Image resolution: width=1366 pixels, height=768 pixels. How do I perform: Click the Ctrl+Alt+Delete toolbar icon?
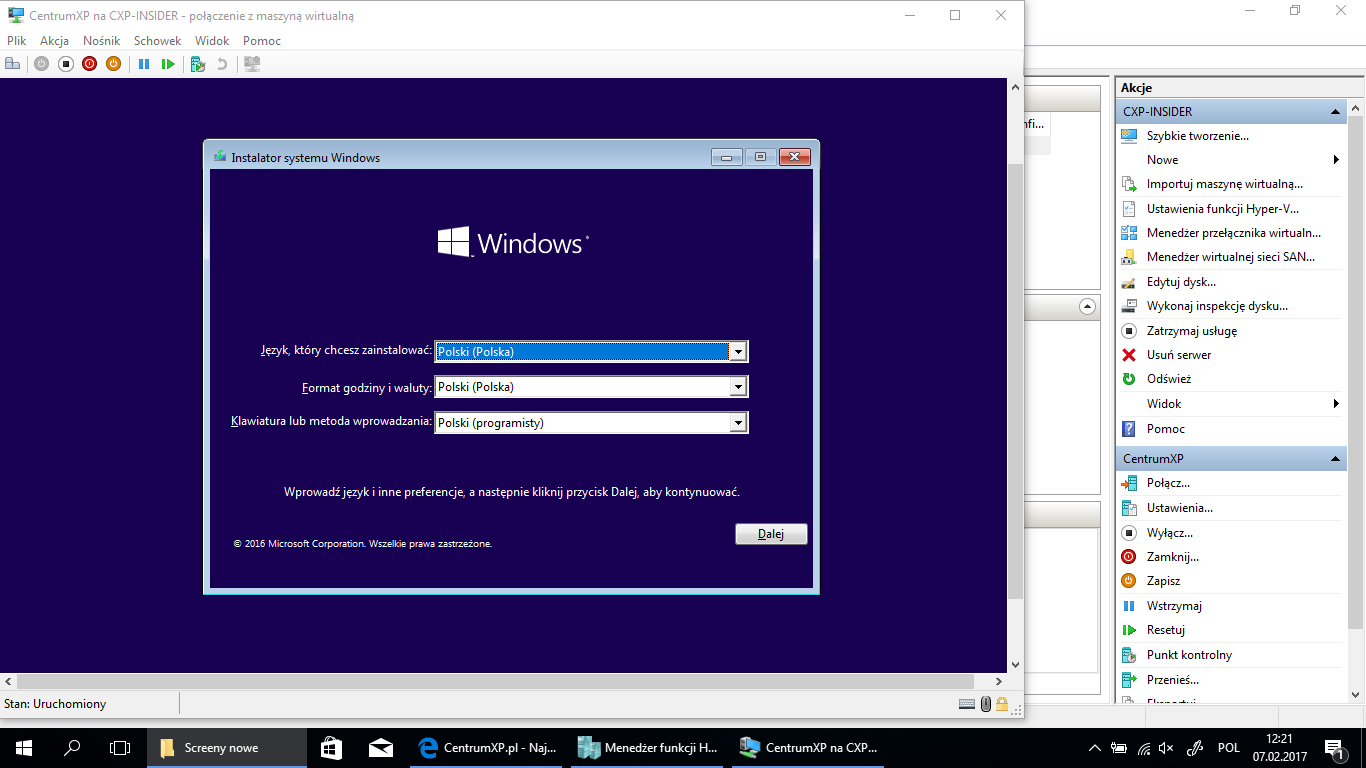point(12,64)
